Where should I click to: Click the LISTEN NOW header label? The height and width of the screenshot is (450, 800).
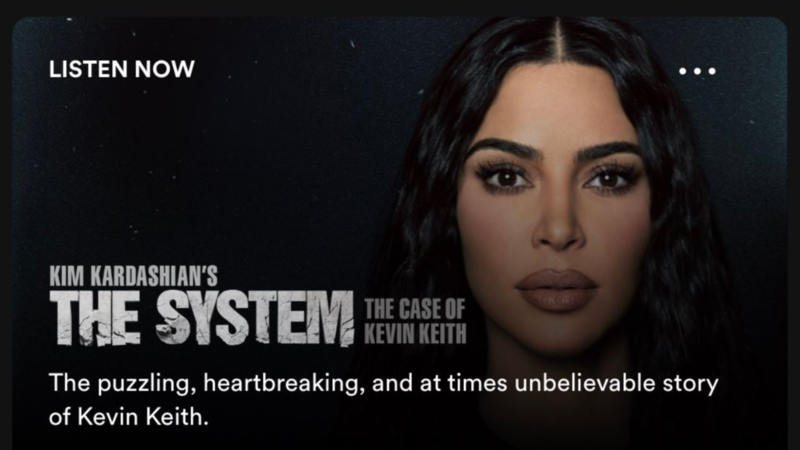[121, 69]
